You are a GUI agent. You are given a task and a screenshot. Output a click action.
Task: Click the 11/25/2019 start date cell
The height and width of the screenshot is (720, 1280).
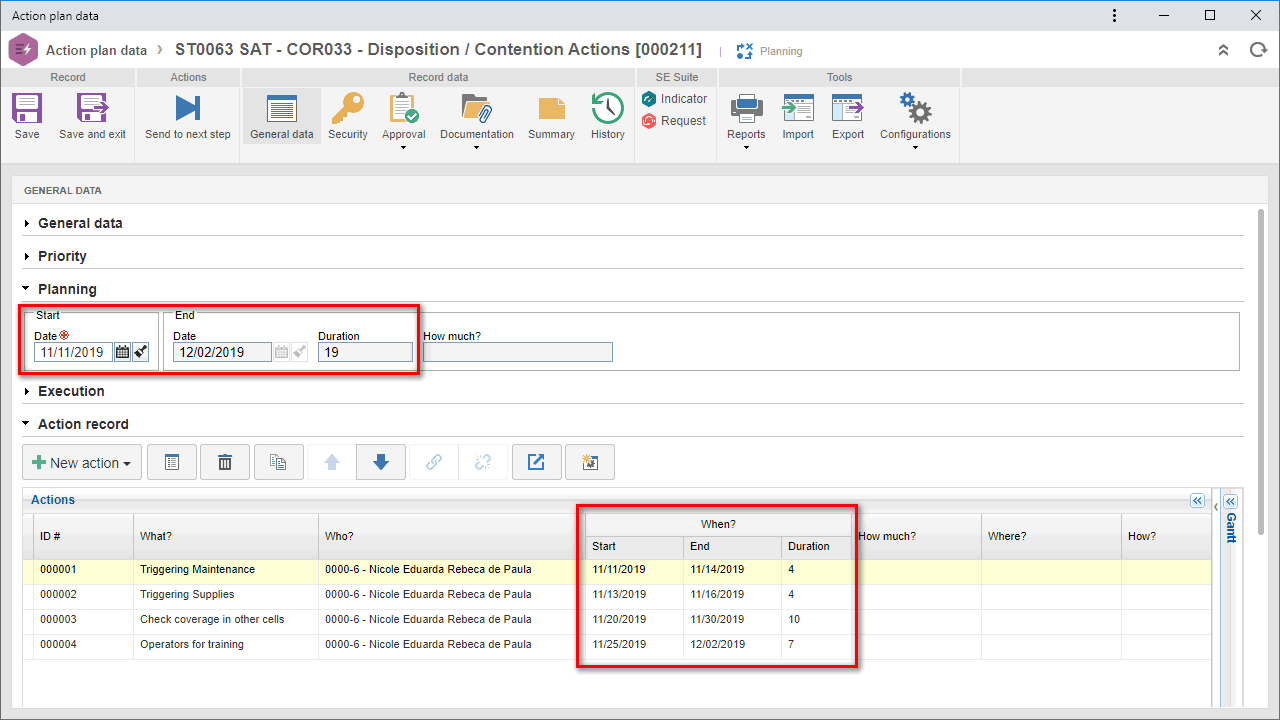click(x=634, y=645)
